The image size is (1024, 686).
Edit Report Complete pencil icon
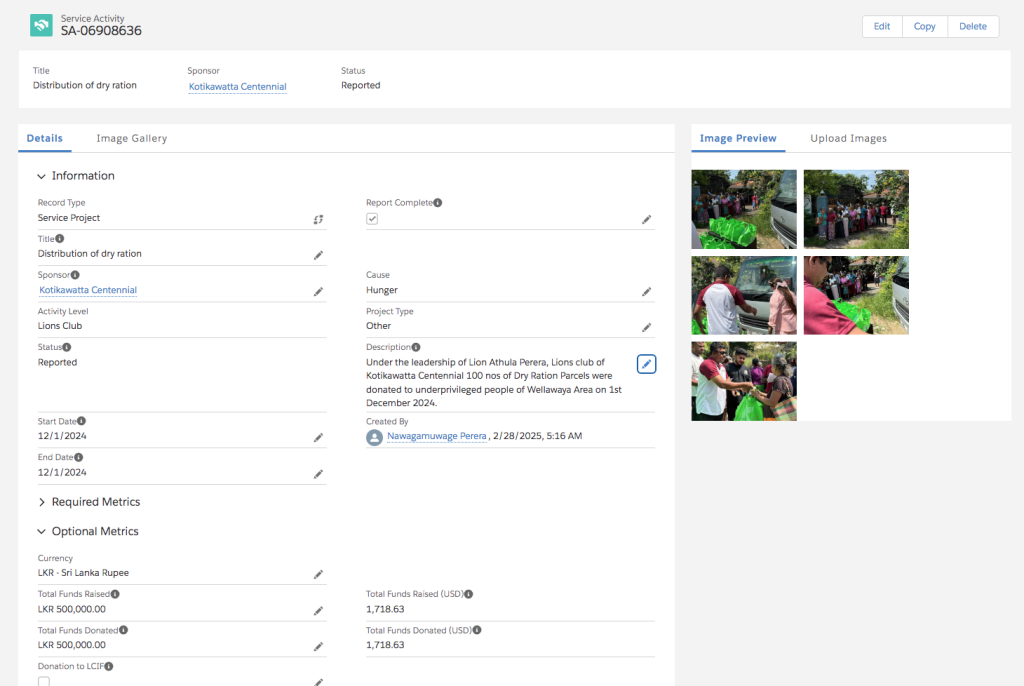click(646, 220)
